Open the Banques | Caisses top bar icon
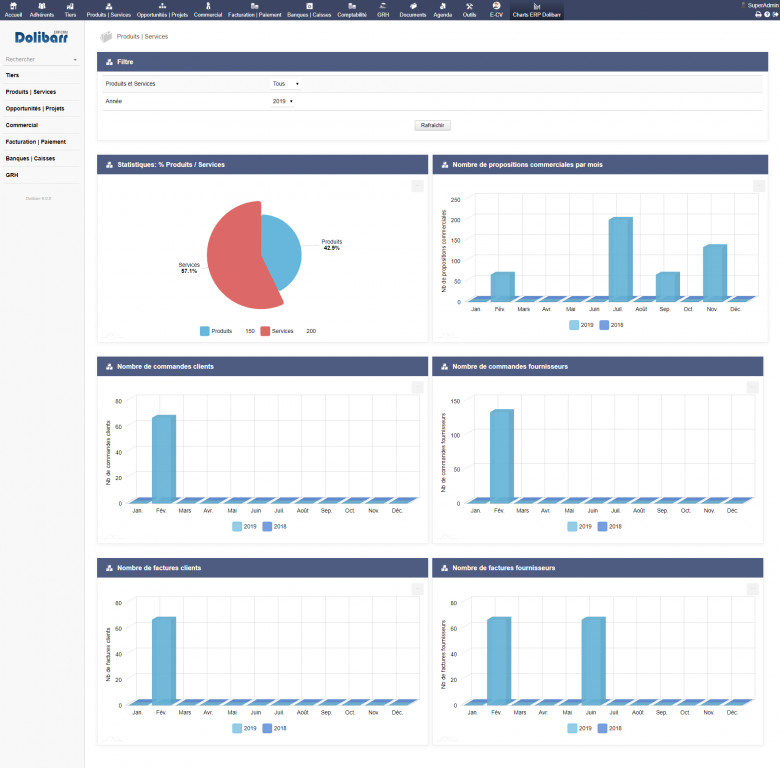Viewport: 780px width, 768px height. (309, 7)
